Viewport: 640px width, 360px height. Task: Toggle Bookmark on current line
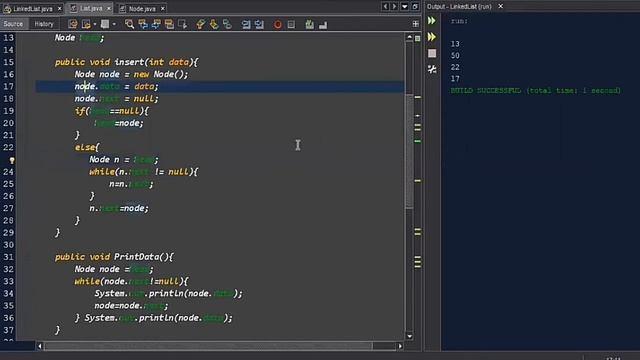pos(227,24)
